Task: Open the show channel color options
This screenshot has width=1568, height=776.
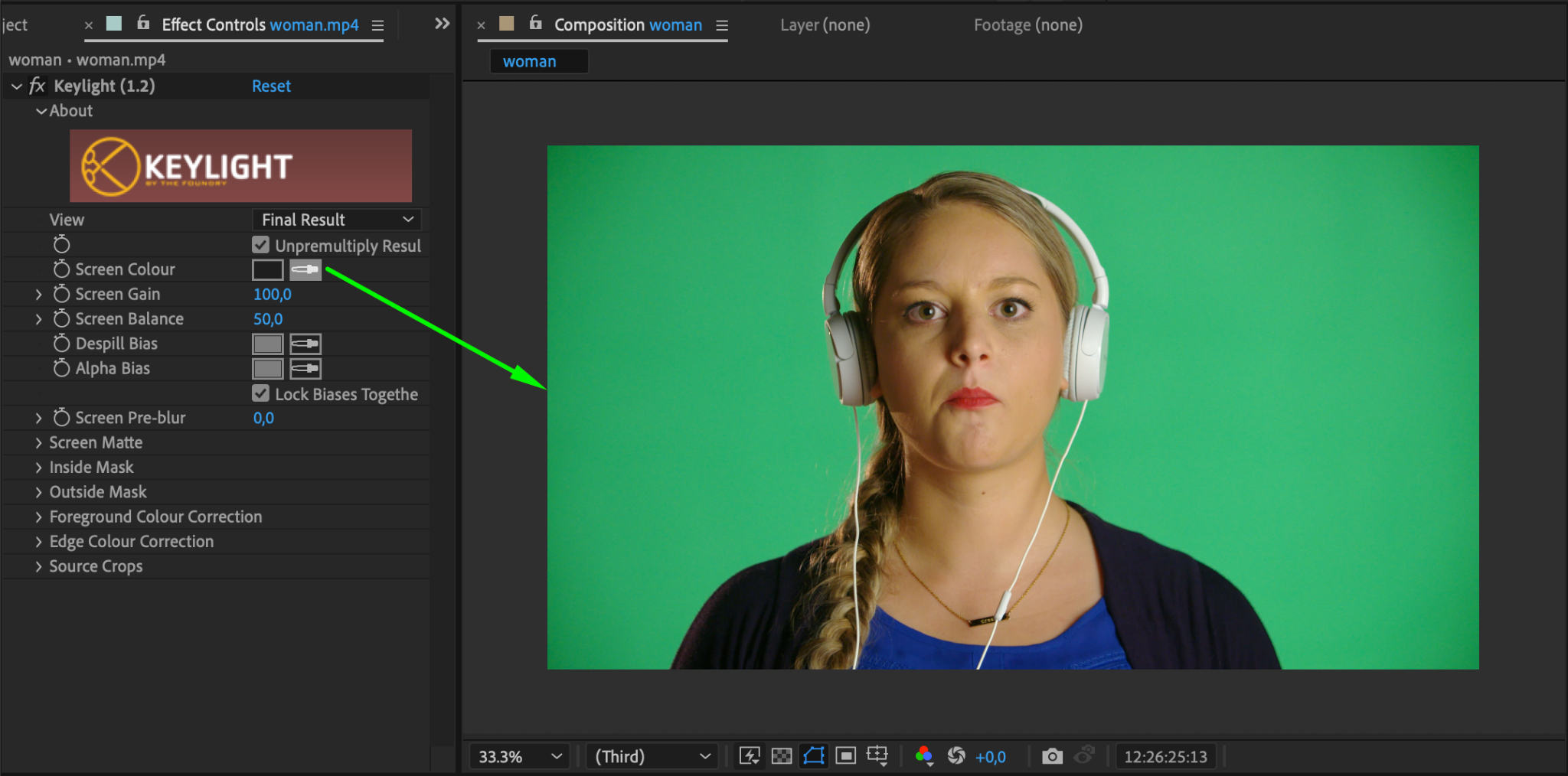Action: click(x=924, y=756)
